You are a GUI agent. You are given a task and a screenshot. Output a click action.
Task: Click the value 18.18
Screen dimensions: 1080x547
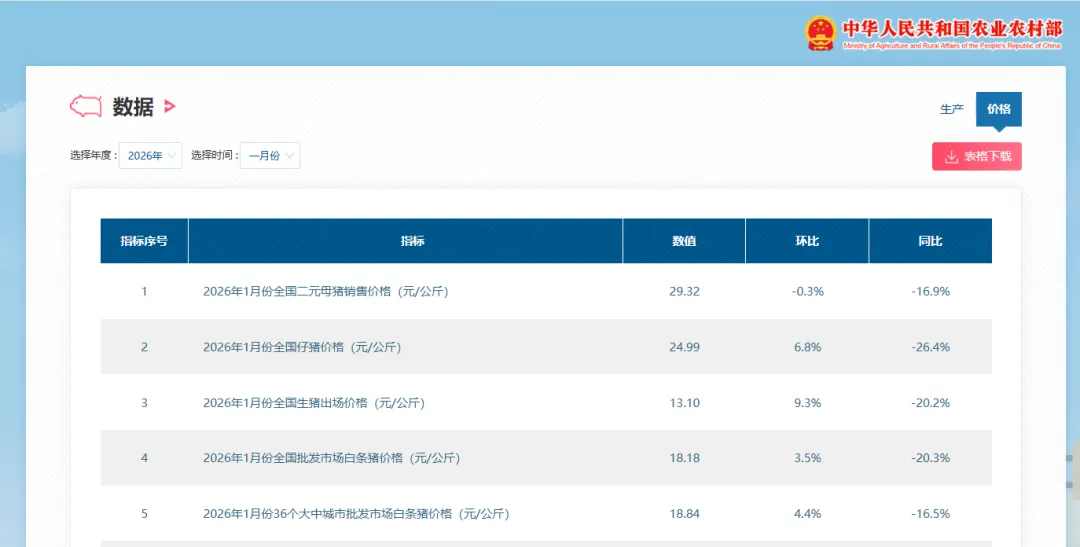(x=684, y=458)
